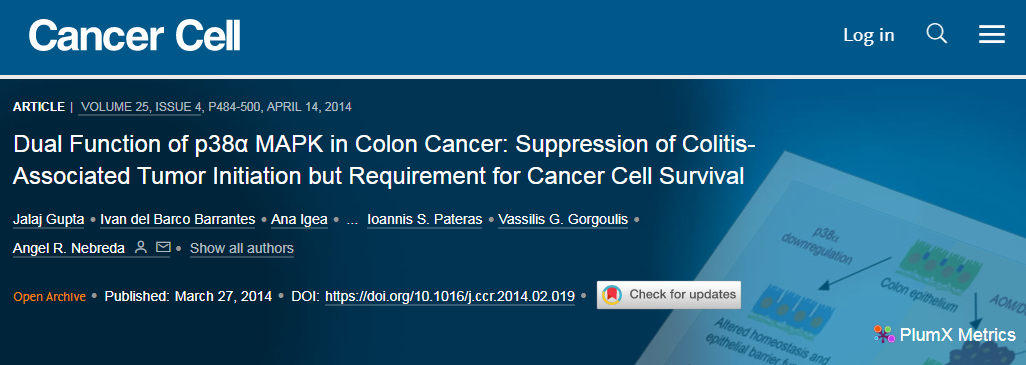Open Volume 25, Issue 4 link
This screenshot has height=365, width=1026.
coord(141,107)
